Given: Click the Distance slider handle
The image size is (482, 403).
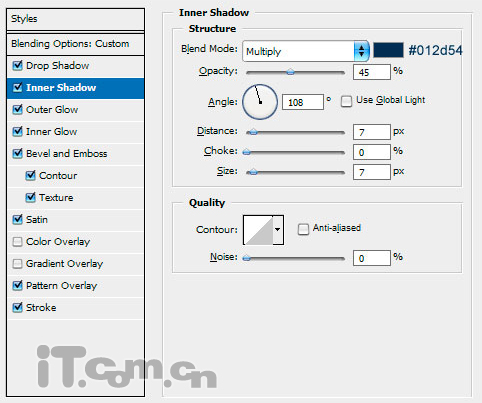Looking at the screenshot, I should pos(253,132).
